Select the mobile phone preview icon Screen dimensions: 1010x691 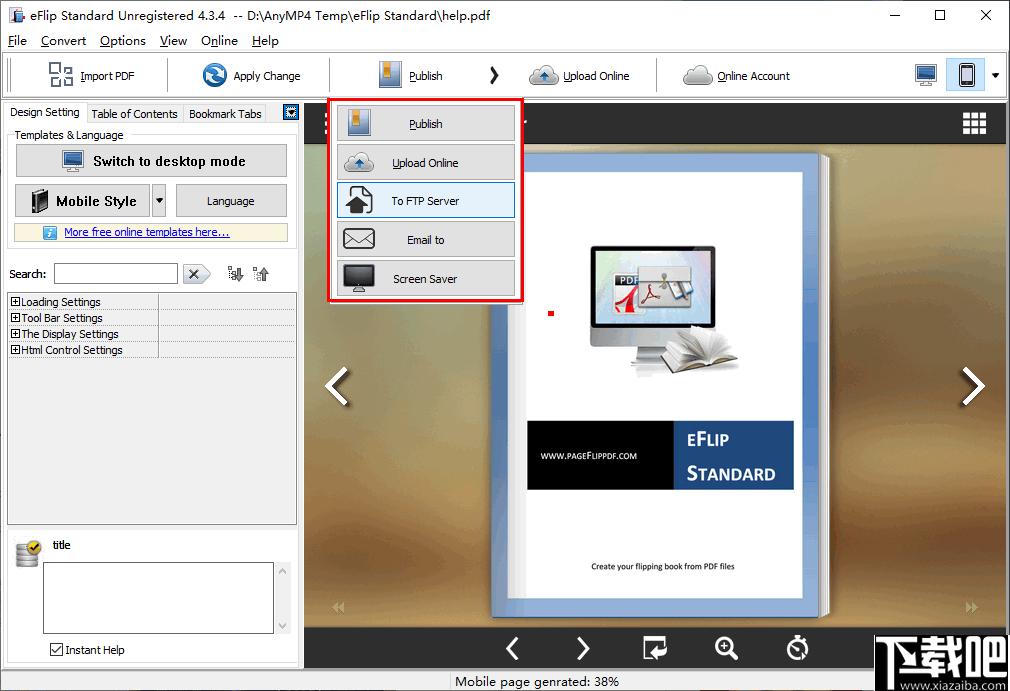click(x=966, y=75)
